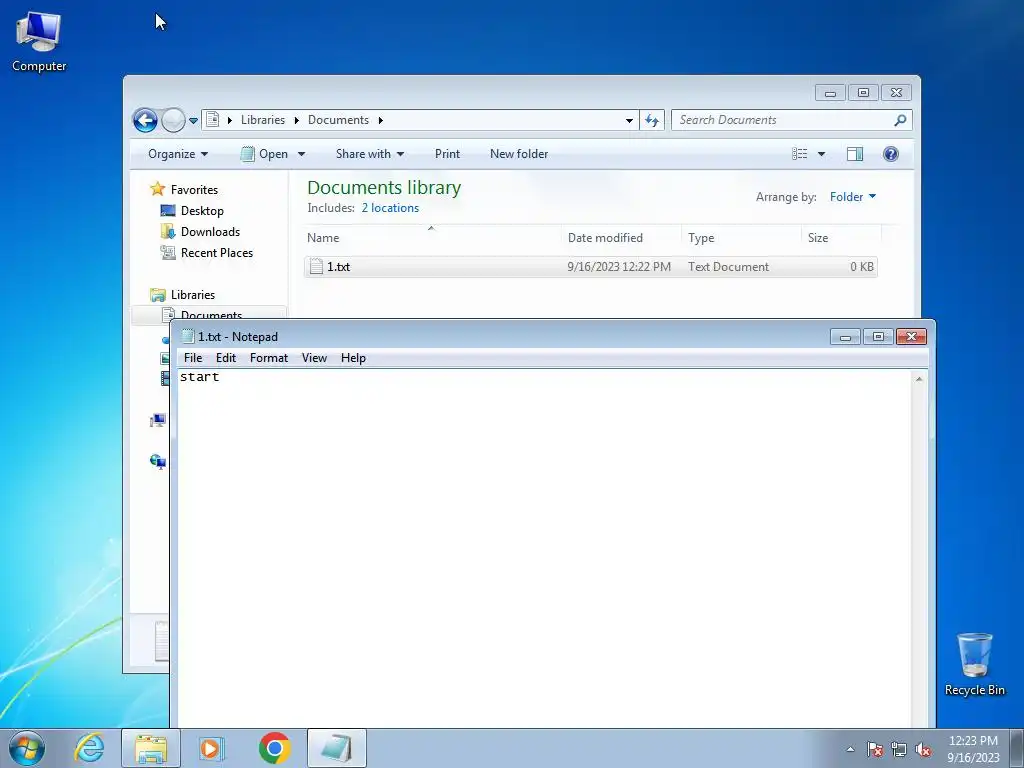Open the view options dropdown arrow

(x=822, y=154)
